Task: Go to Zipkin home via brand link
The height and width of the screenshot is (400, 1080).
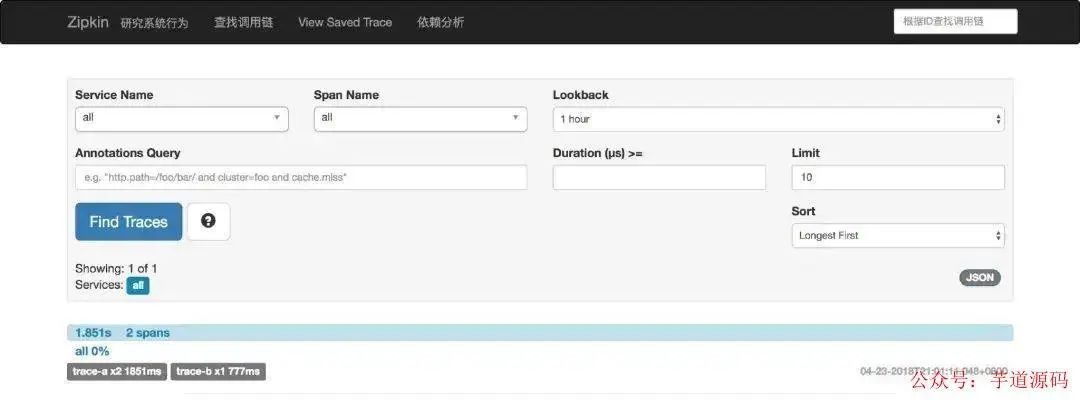Action: pos(87,22)
